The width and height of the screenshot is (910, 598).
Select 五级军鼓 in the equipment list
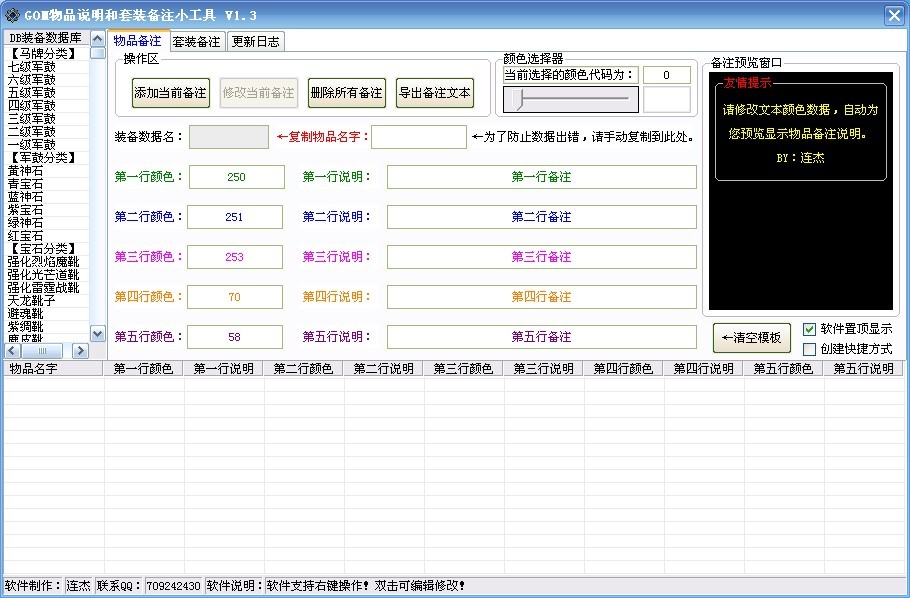point(32,93)
